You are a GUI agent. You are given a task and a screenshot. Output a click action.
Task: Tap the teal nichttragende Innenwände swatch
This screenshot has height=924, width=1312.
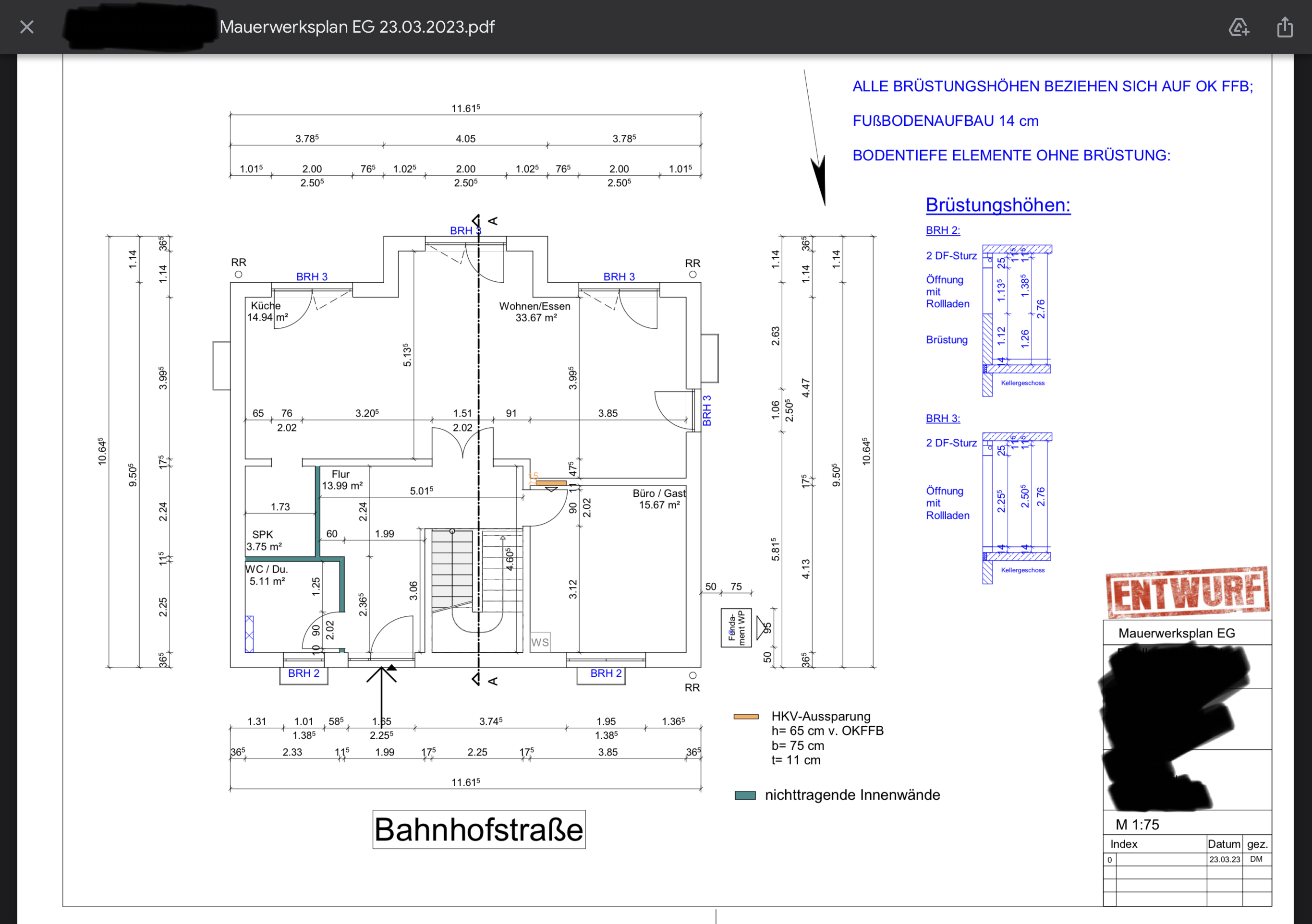(x=745, y=795)
